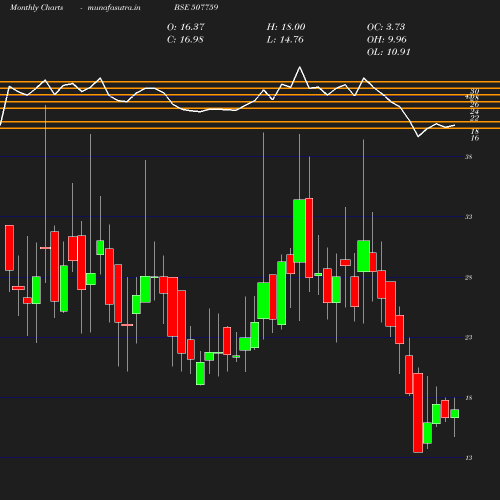Click price axis label '28'
Screen dimensions: 500x500
(x=469, y=277)
